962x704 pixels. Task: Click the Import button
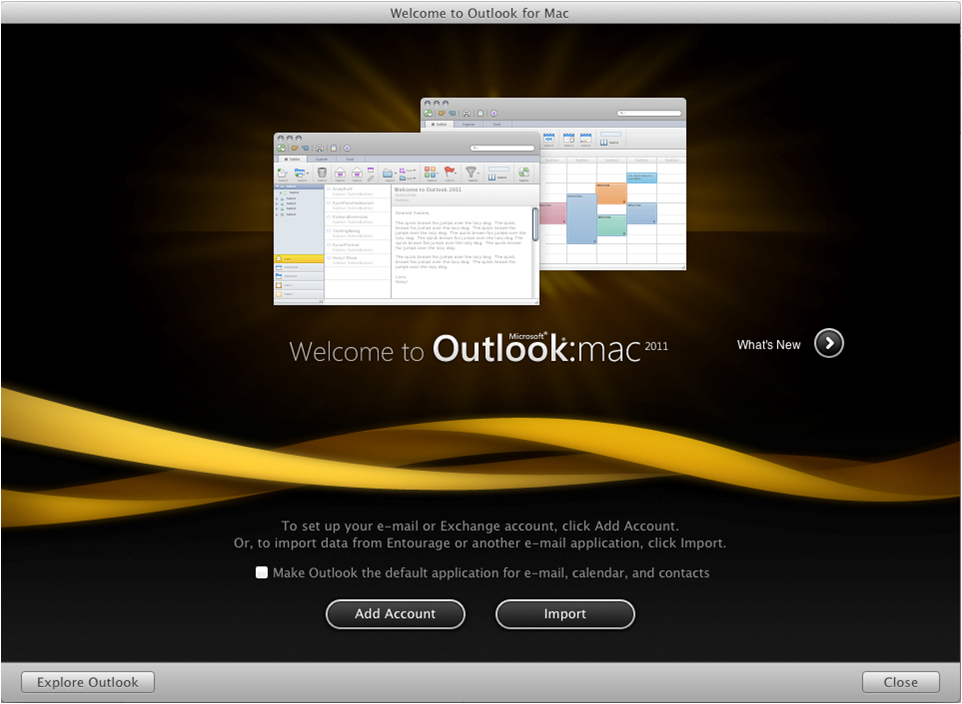click(x=564, y=614)
